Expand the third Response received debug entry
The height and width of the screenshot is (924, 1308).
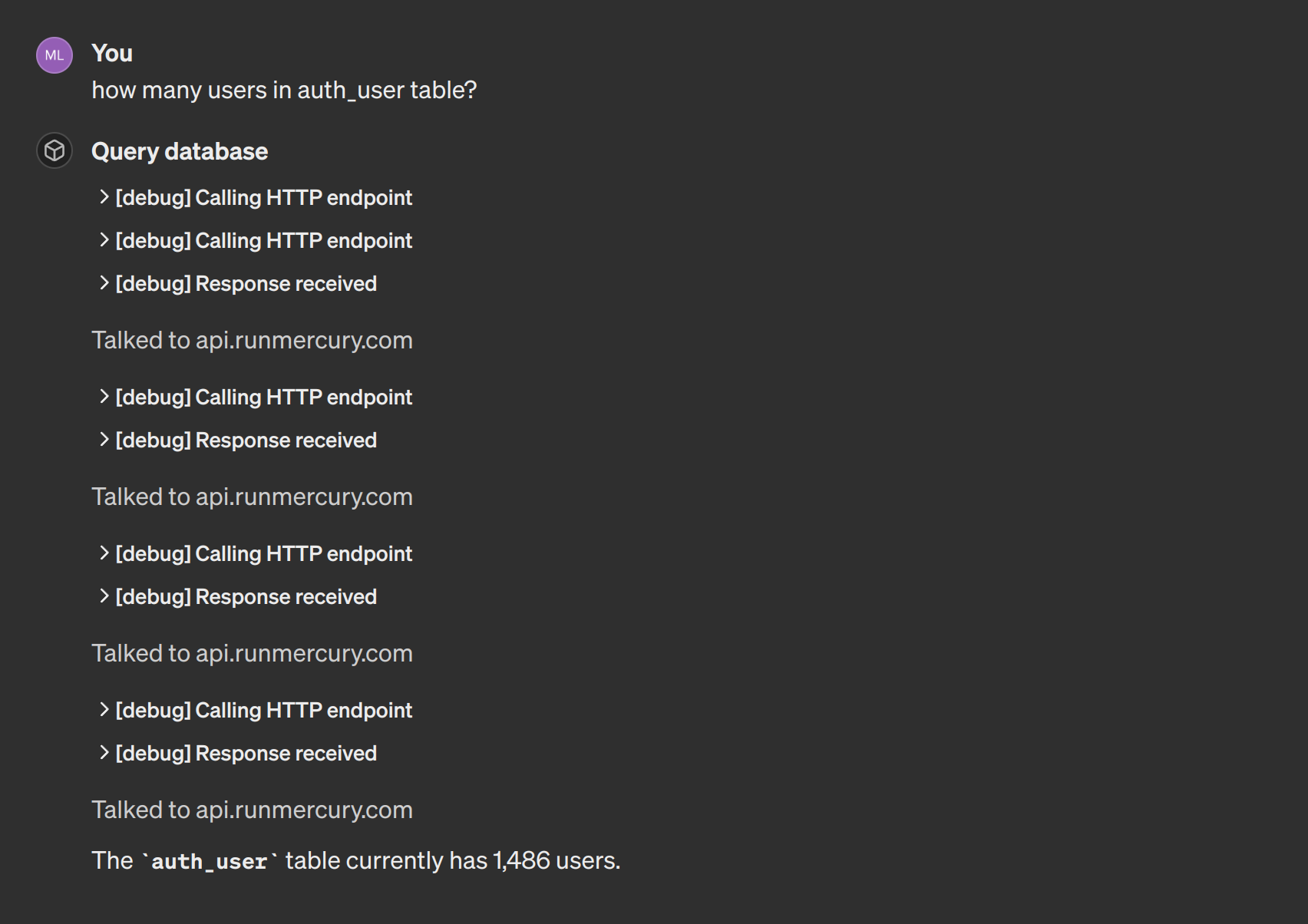click(245, 597)
